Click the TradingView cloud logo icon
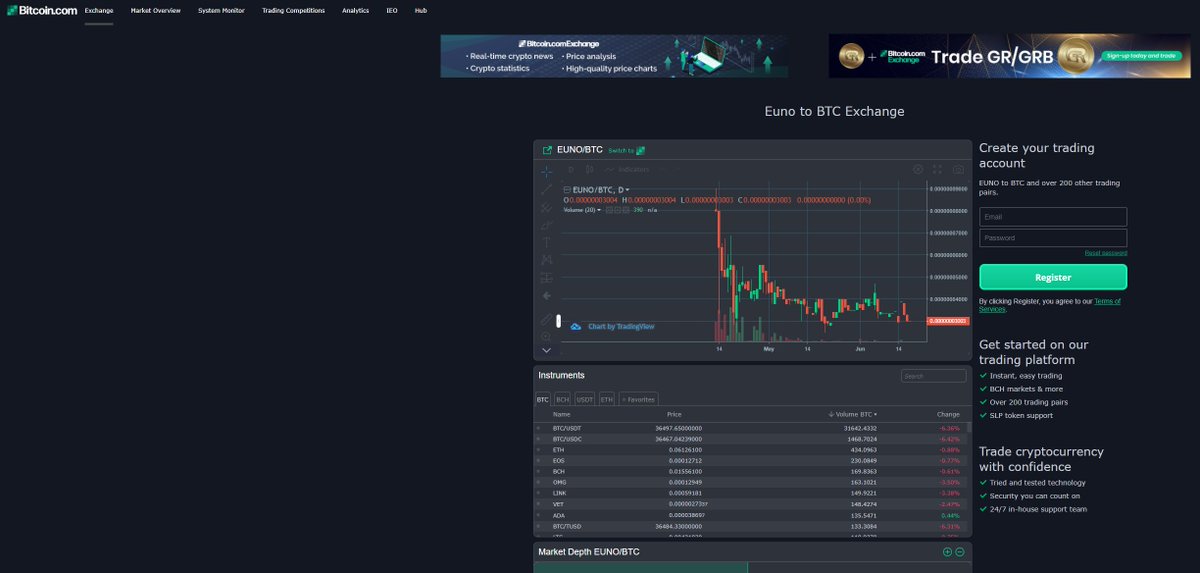The height and width of the screenshot is (573, 1200). 576,327
